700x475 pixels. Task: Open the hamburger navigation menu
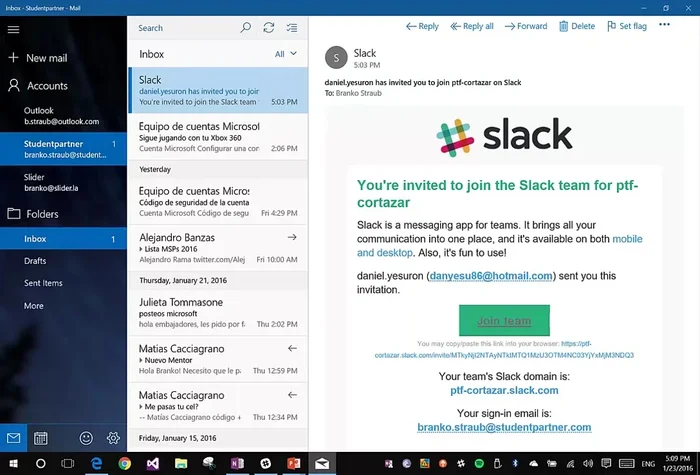pos(13,29)
